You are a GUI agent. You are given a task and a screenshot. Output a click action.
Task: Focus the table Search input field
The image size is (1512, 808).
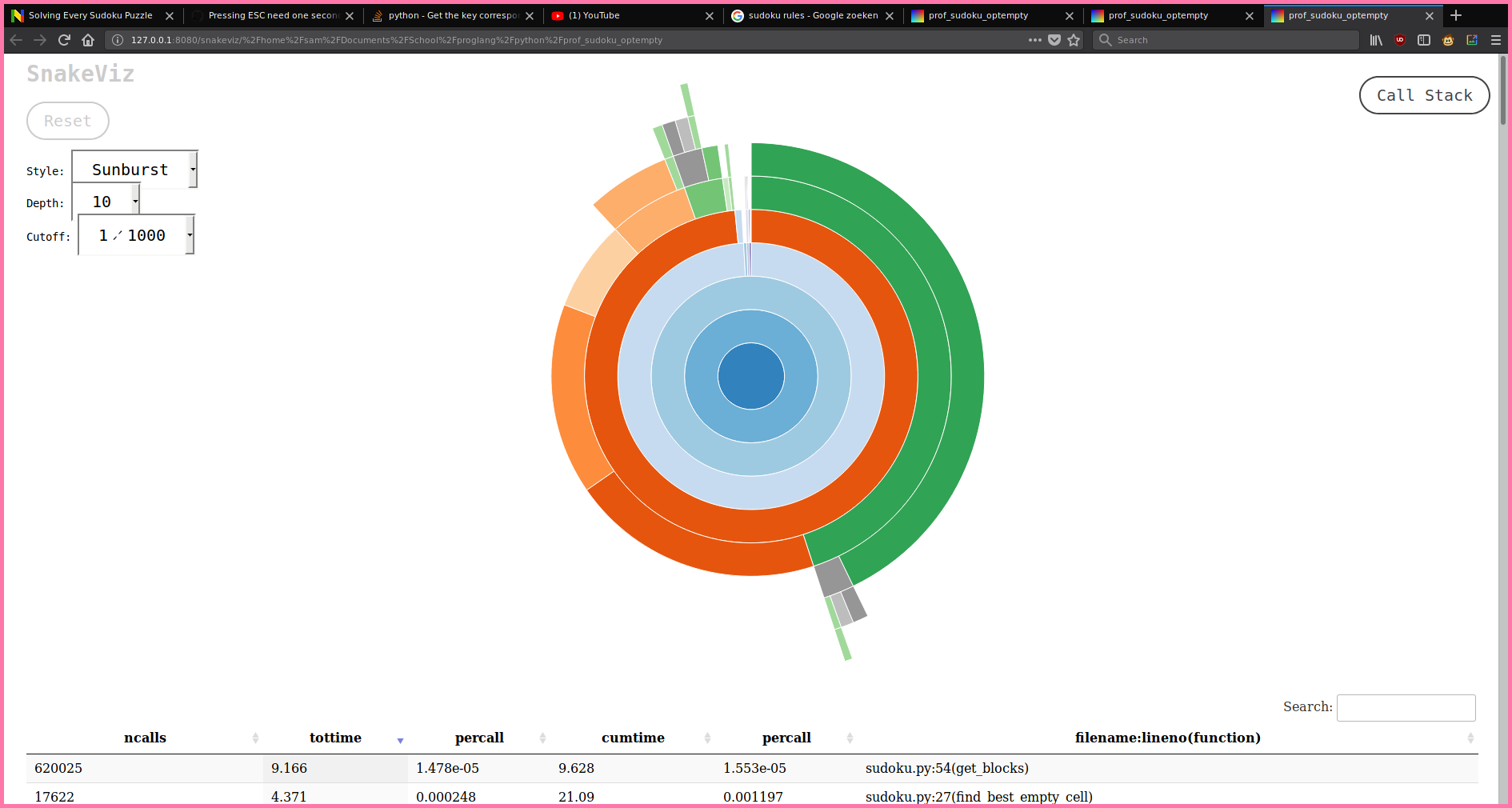tap(1406, 707)
